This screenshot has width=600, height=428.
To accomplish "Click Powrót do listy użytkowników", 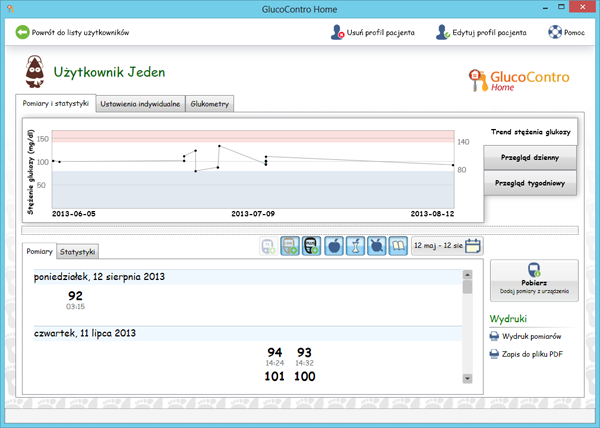I will click(x=80, y=33).
